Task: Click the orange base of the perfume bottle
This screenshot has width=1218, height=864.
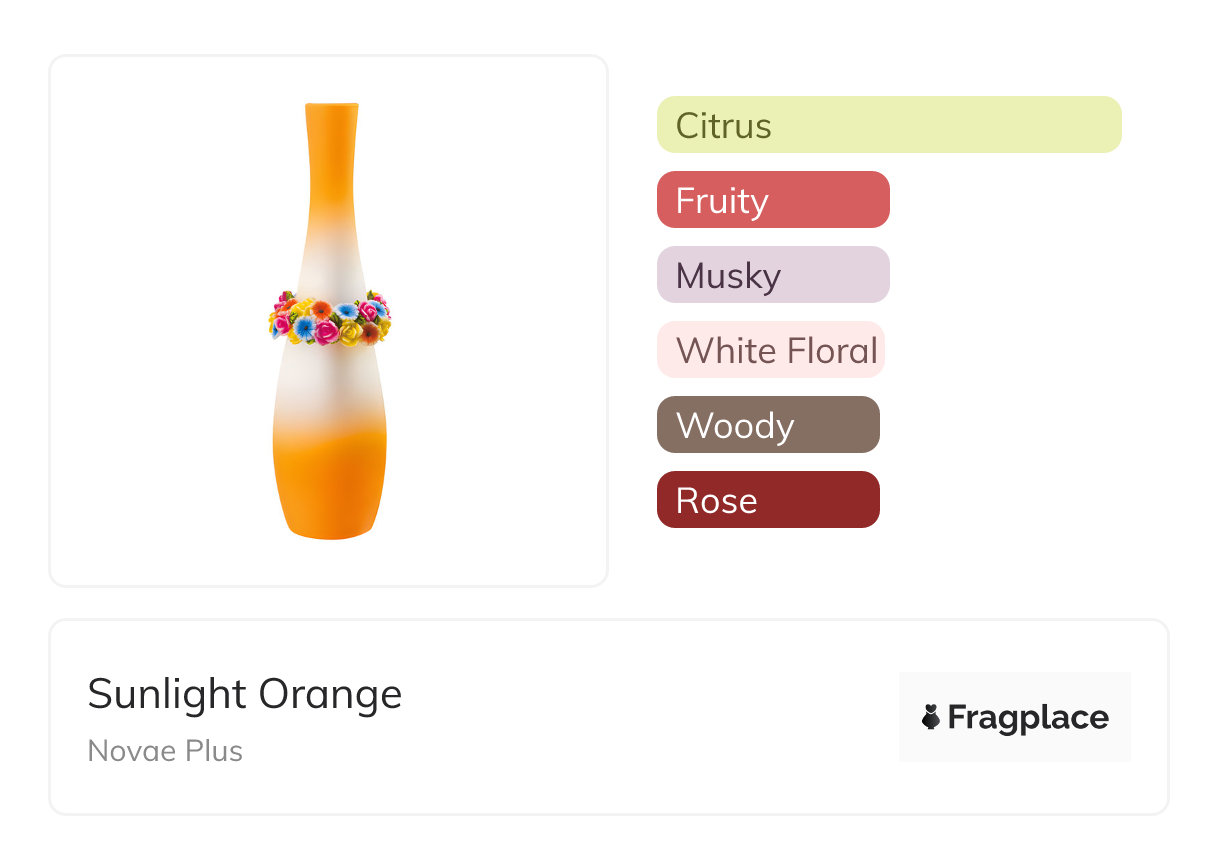Action: (x=330, y=490)
